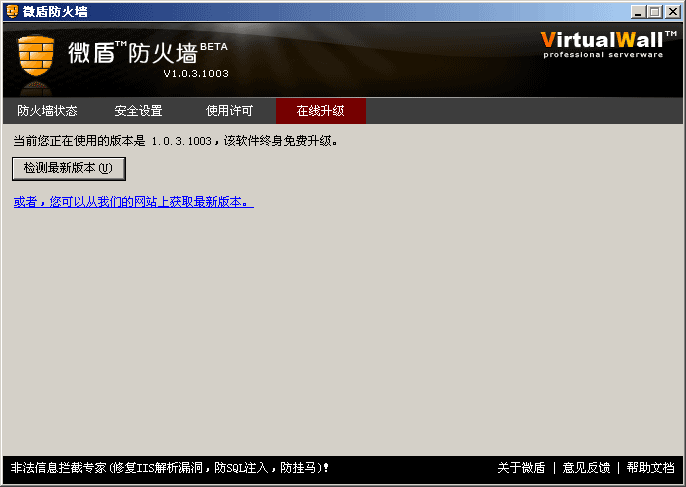This screenshot has height=487, width=686.
Task: Switch to the 安全设置 tab
Action: click(x=138, y=111)
